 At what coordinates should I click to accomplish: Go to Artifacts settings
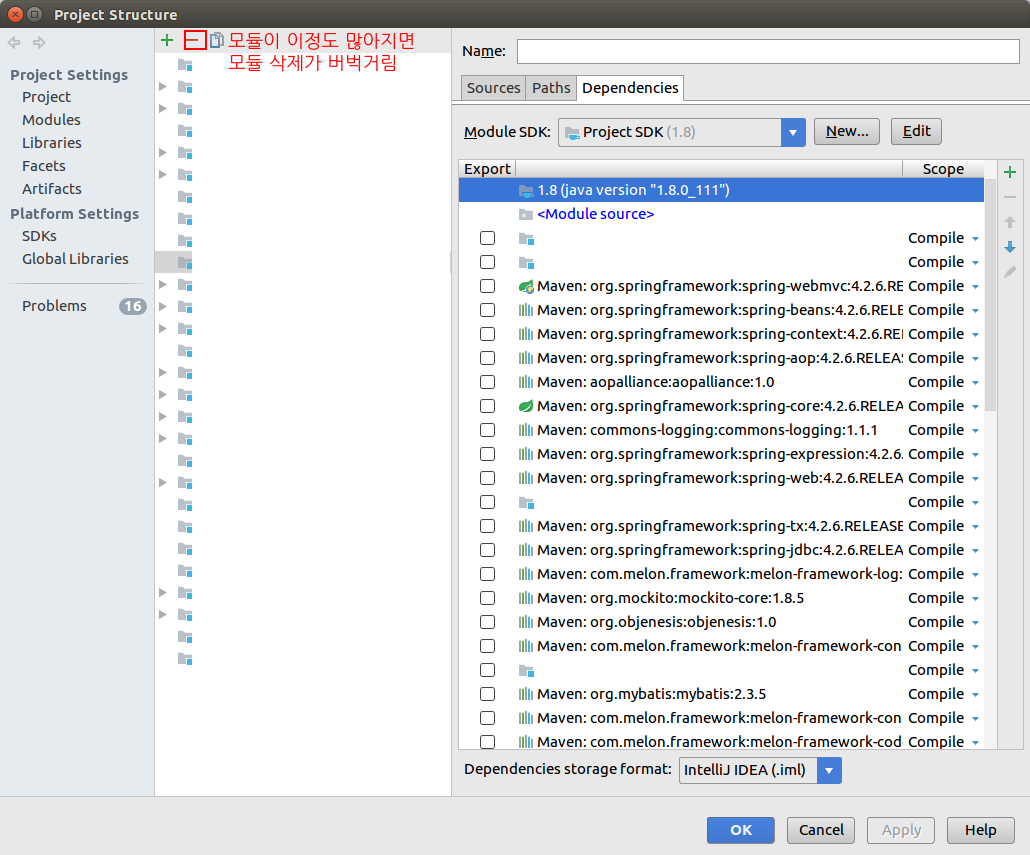tap(52, 189)
